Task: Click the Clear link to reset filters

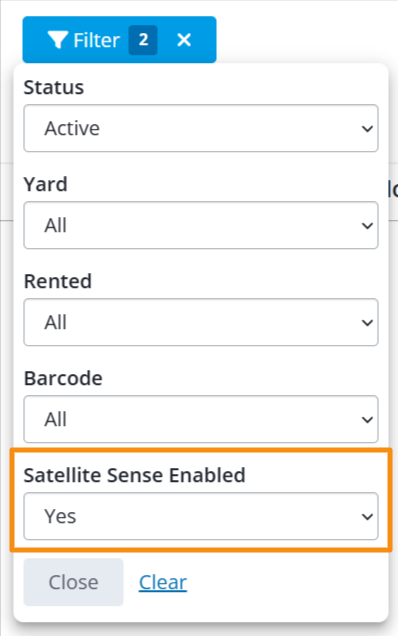Action: [163, 582]
